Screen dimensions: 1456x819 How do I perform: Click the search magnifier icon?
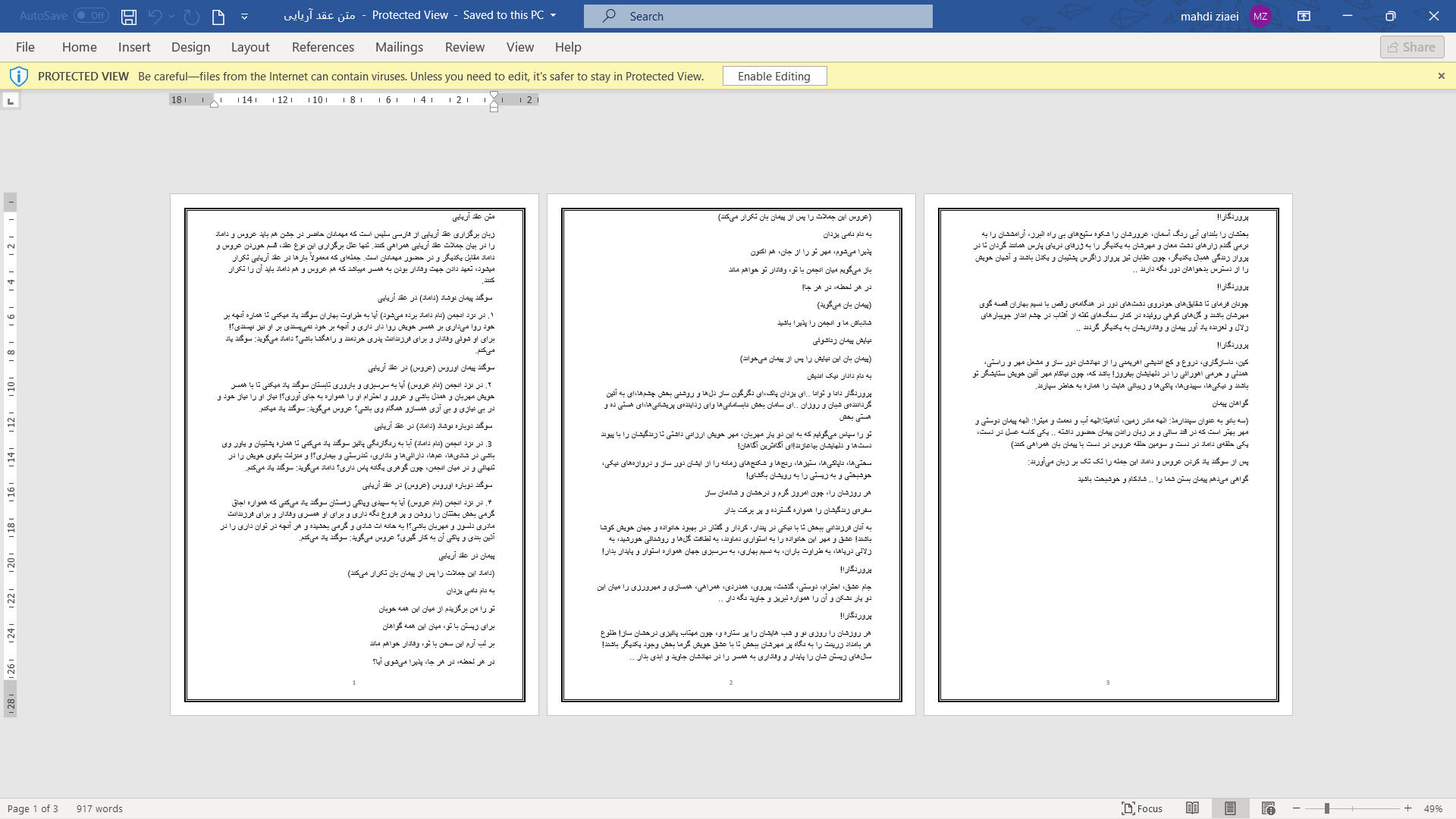(x=609, y=16)
